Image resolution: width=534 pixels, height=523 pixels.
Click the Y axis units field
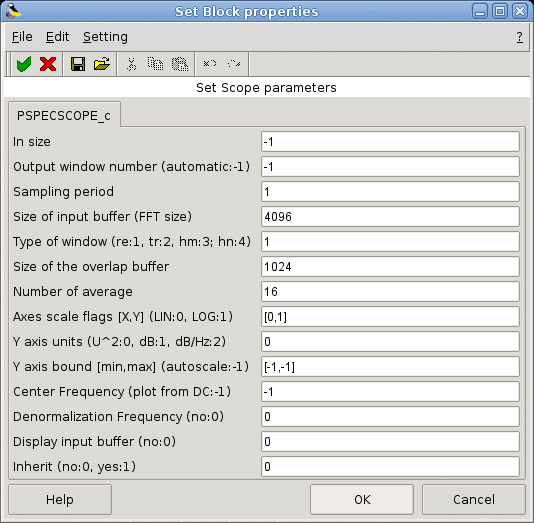point(390,342)
